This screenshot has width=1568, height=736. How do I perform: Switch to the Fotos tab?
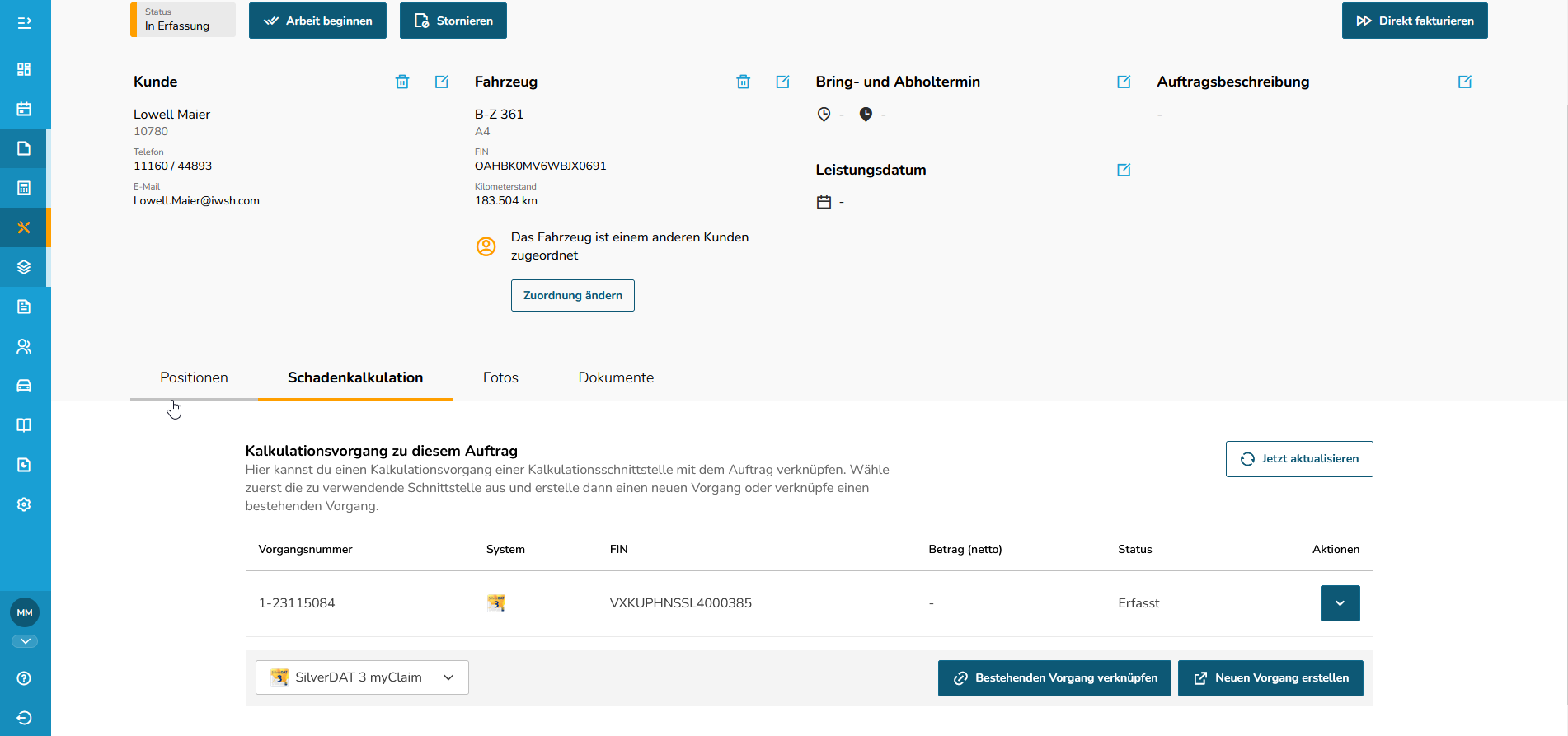coord(500,377)
